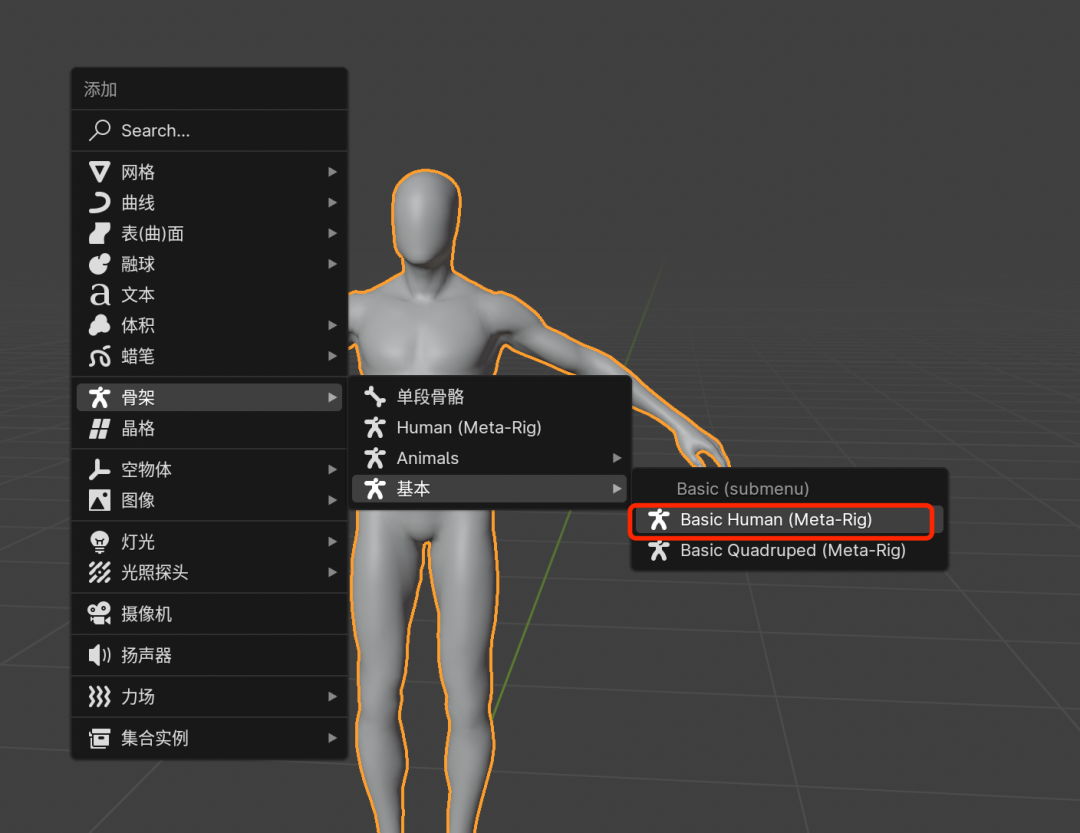This screenshot has height=833, width=1080.
Task: Click the 集合实例 collection instance icon
Action: (100, 738)
